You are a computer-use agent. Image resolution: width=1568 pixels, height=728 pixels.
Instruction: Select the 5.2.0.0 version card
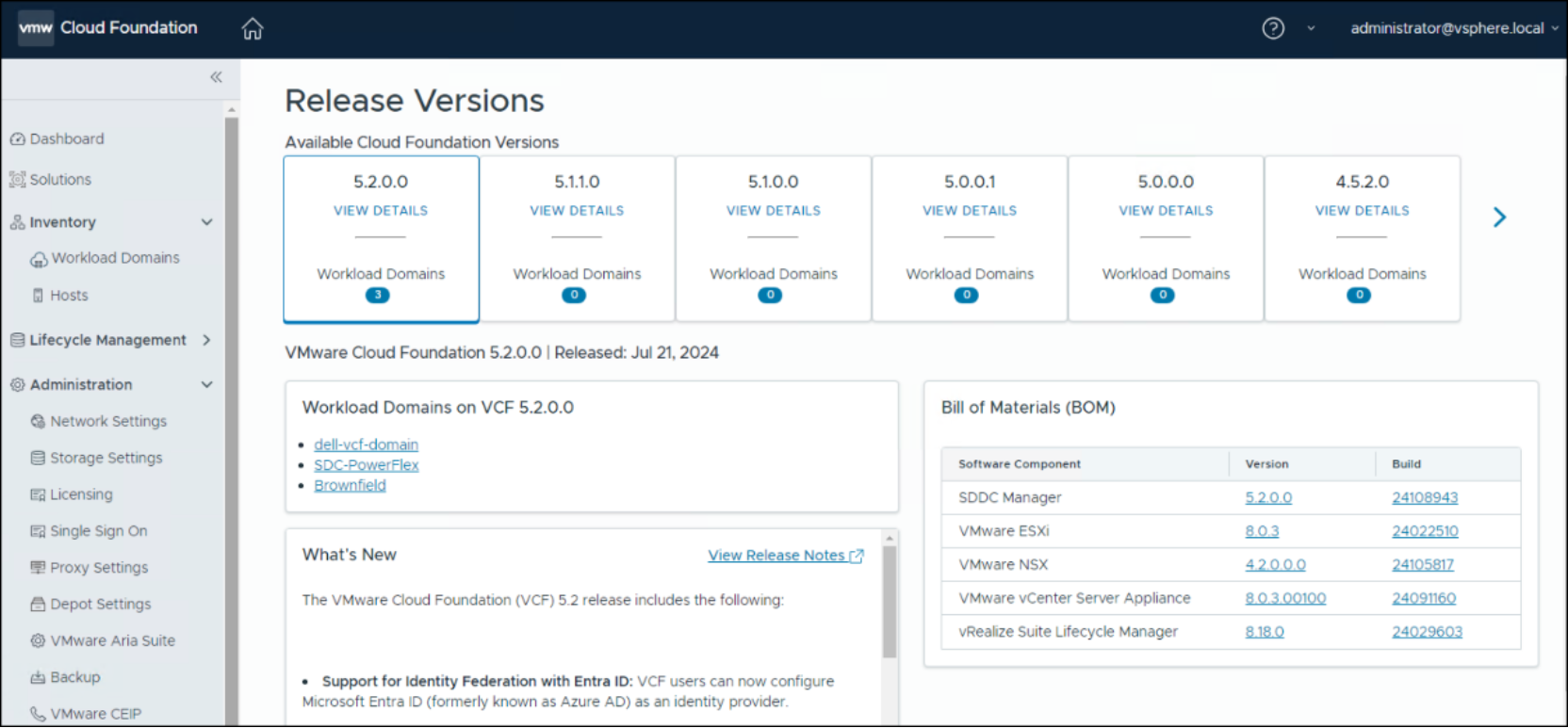[x=382, y=239]
